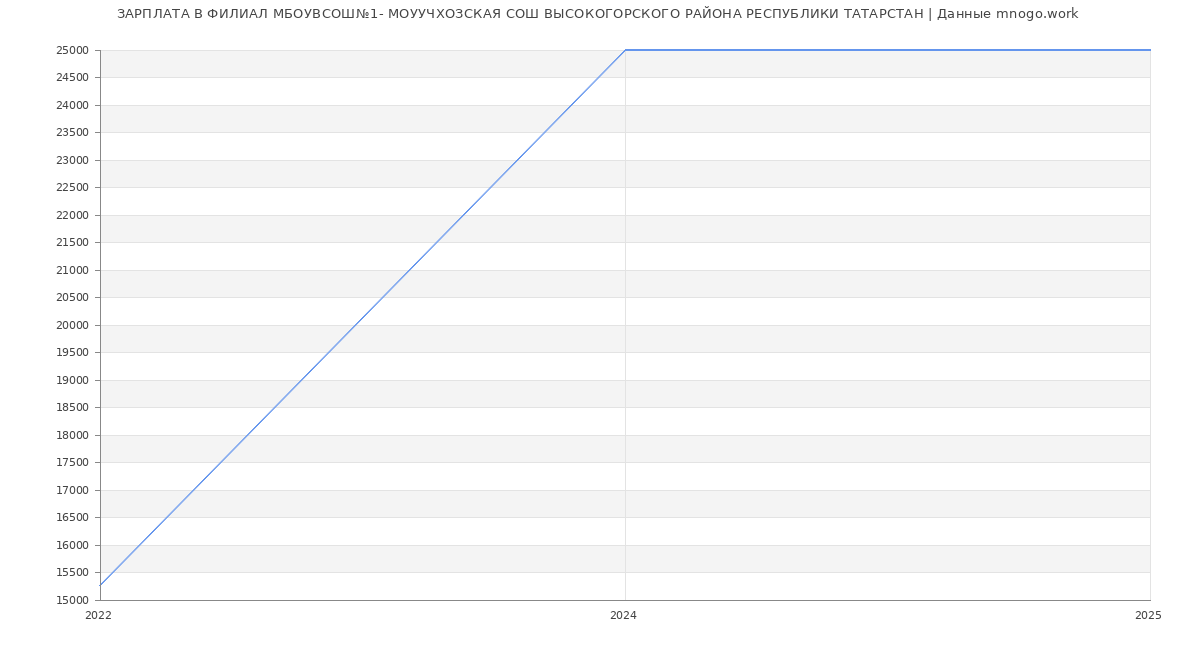Click the line's starting point at 2022
Viewport: 1200px width, 650px height.
[x=101, y=585]
